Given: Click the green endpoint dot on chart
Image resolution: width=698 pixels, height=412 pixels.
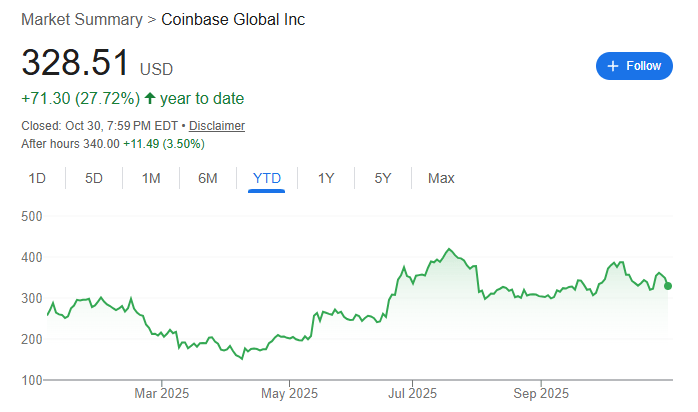Looking at the screenshot, I should pyautogui.click(x=668, y=286).
